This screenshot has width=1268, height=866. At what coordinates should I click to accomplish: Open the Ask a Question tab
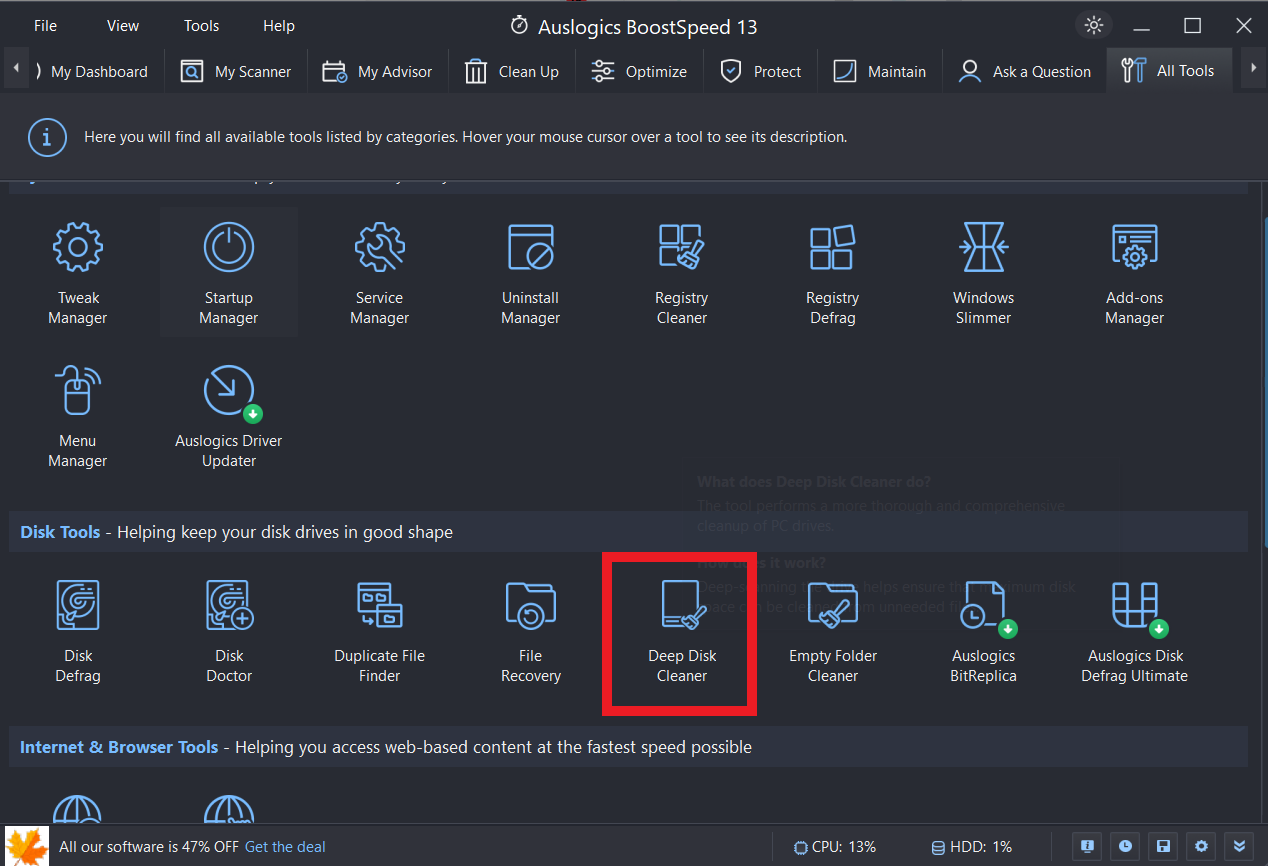point(1025,71)
